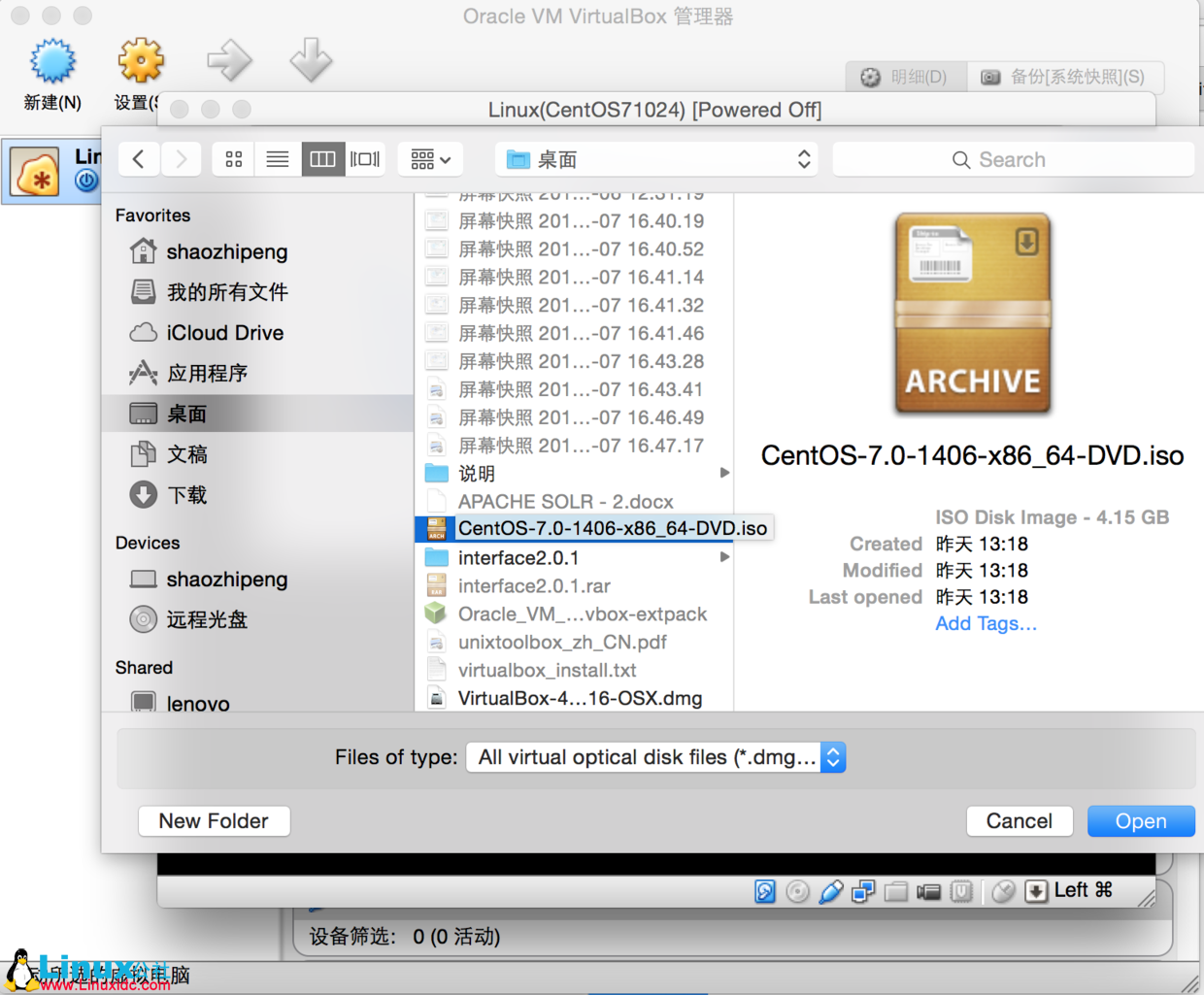
Task: Go back with the left chevron button
Action: coord(139,159)
